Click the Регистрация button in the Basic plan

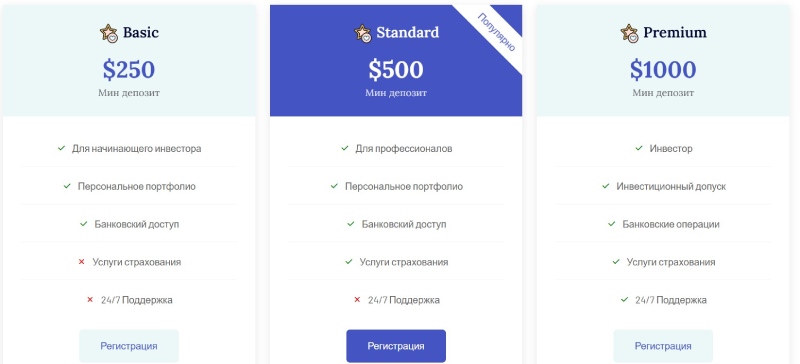[129, 346]
